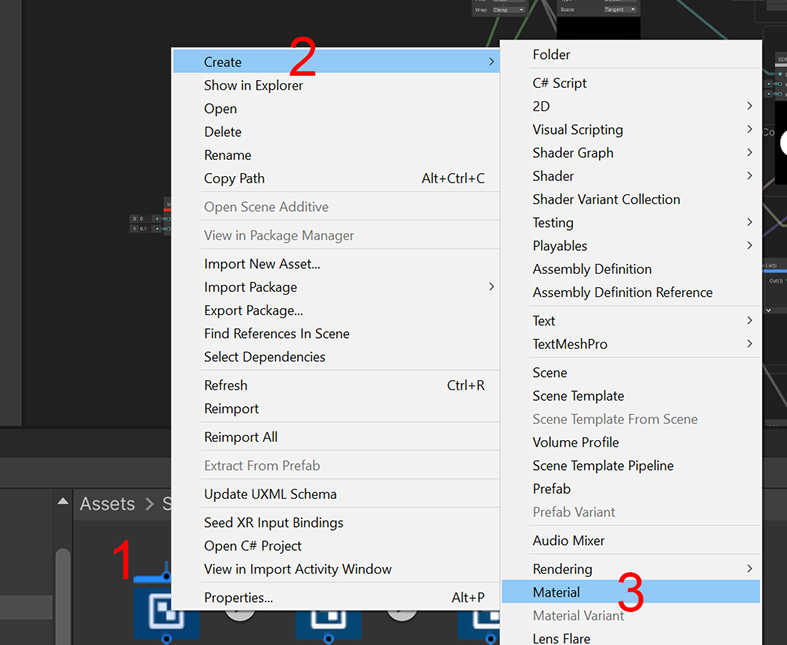Choose Import New Asset from the menu
The height and width of the screenshot is (645, 787).
tap(262, 264)
